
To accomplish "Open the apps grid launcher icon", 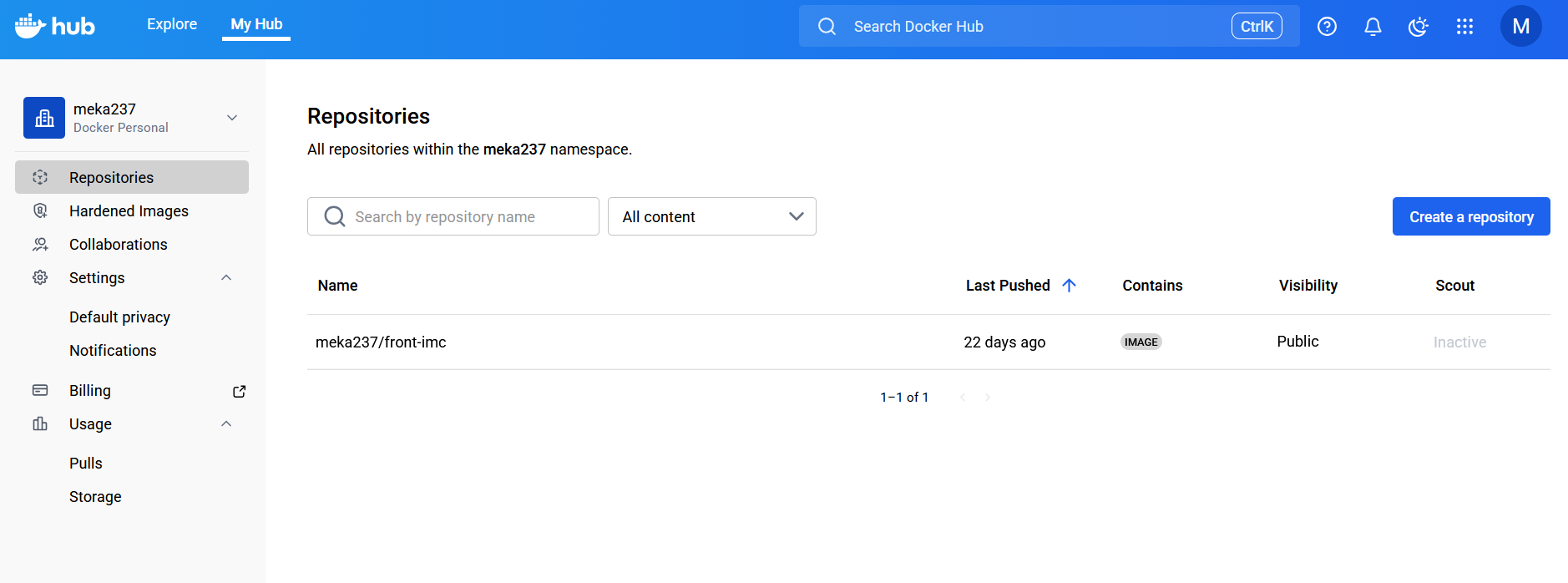I will pyautogui.click(x=1464, y=27).
